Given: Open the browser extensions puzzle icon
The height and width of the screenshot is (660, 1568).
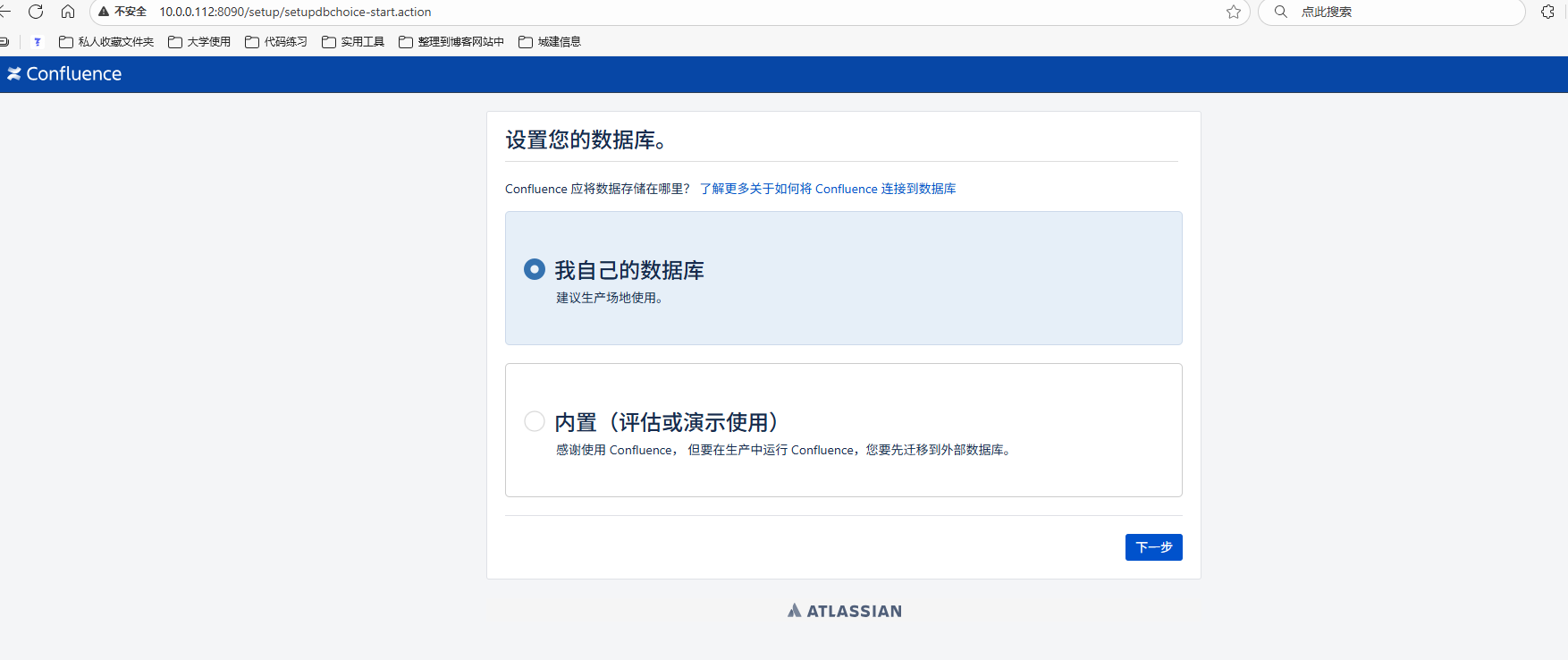Looking at the screenshot, I should click(x=1547, y=12).
